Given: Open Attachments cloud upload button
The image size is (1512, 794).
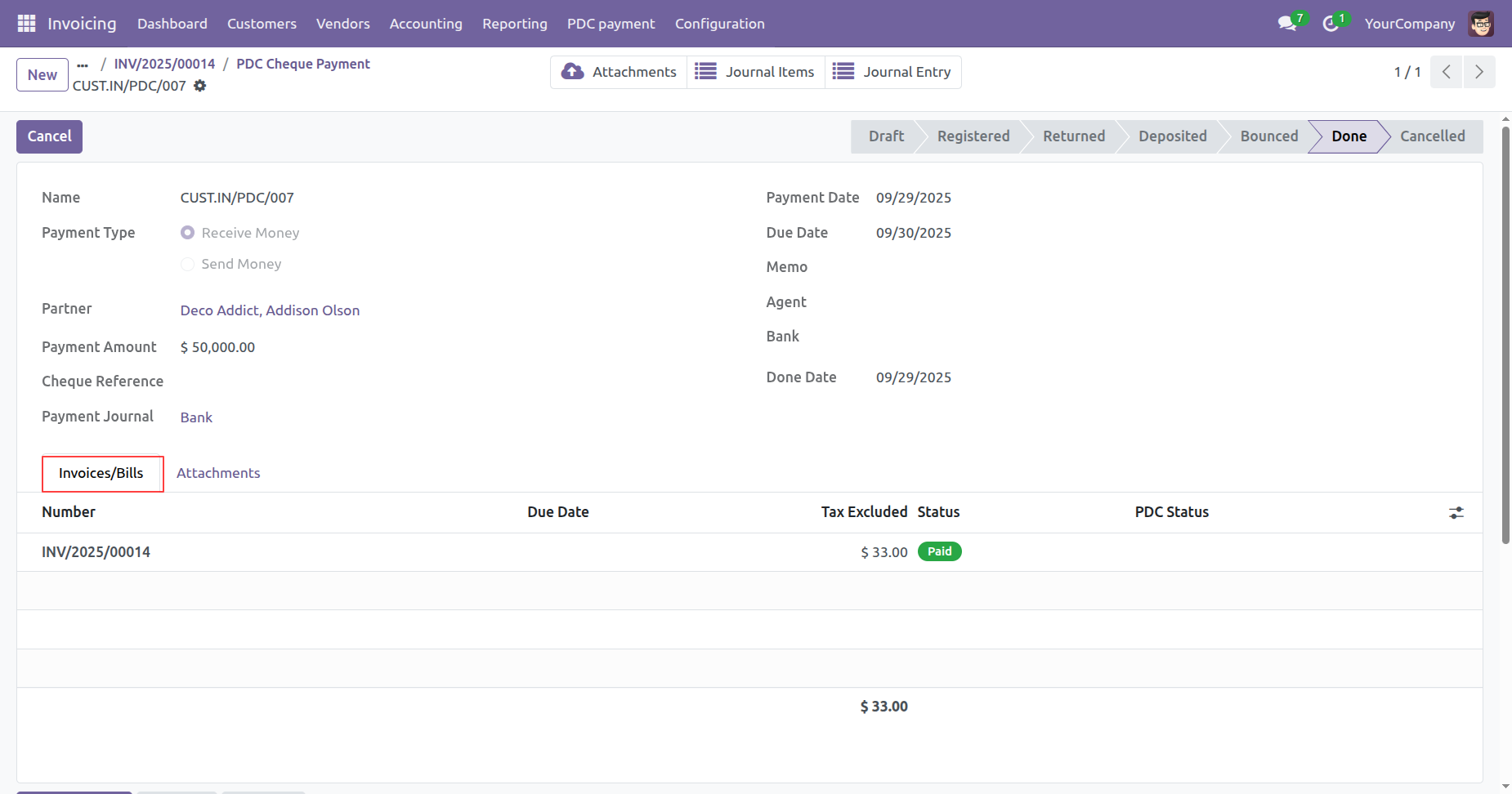Looking at the screenshot, I should click(x=619, y=72).
